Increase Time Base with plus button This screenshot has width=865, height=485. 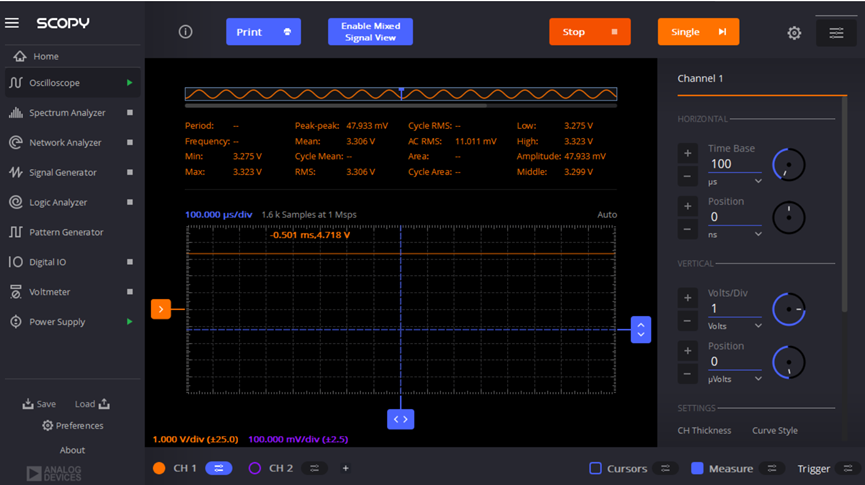pos(687,153)
